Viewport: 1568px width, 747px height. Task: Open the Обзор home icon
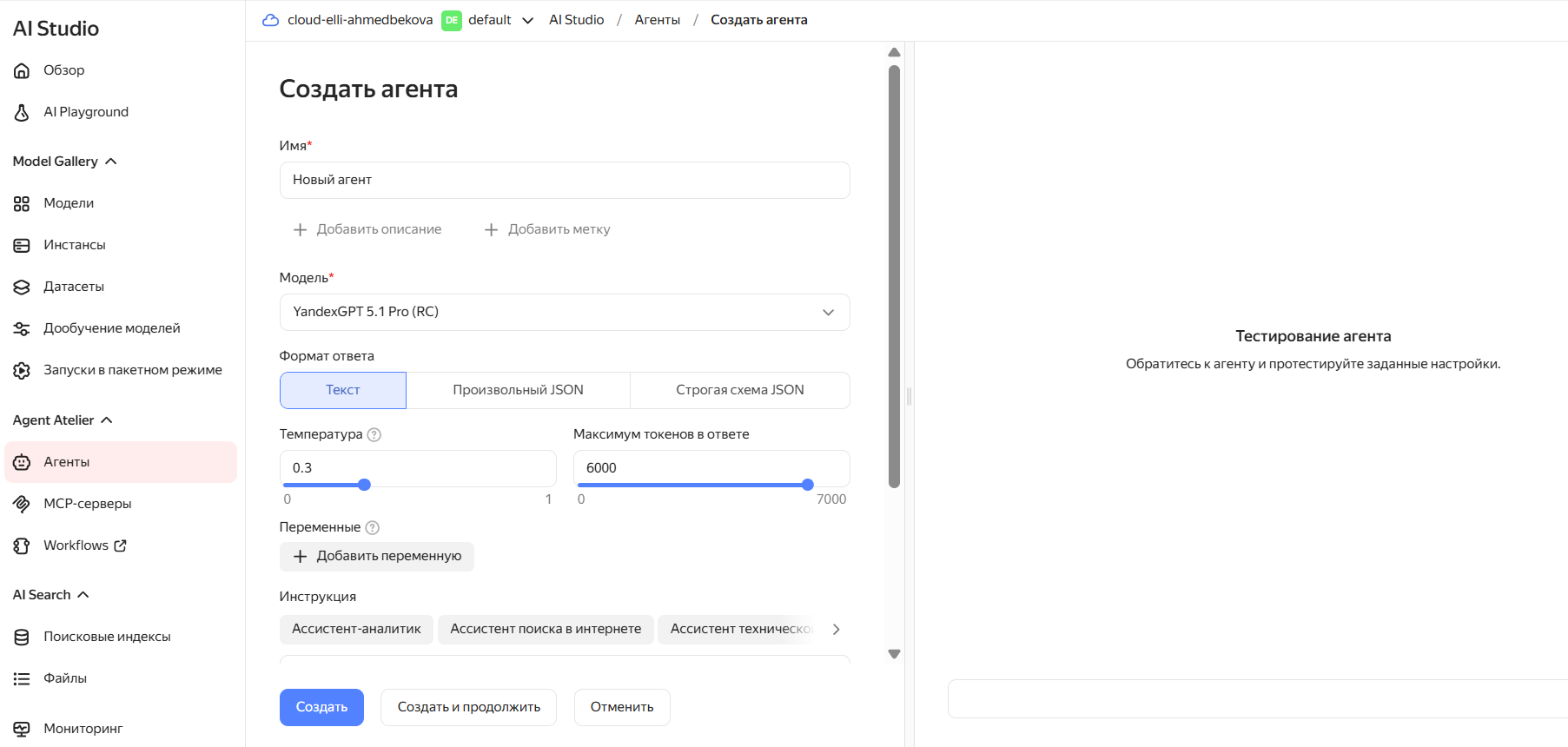coord(22,70)
